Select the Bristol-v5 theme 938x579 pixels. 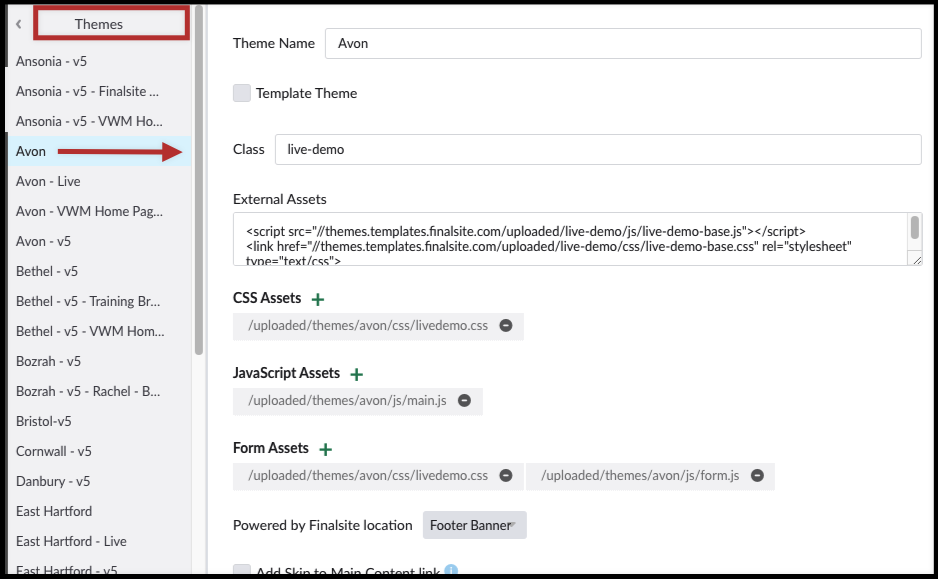click(x=99, y=421)
